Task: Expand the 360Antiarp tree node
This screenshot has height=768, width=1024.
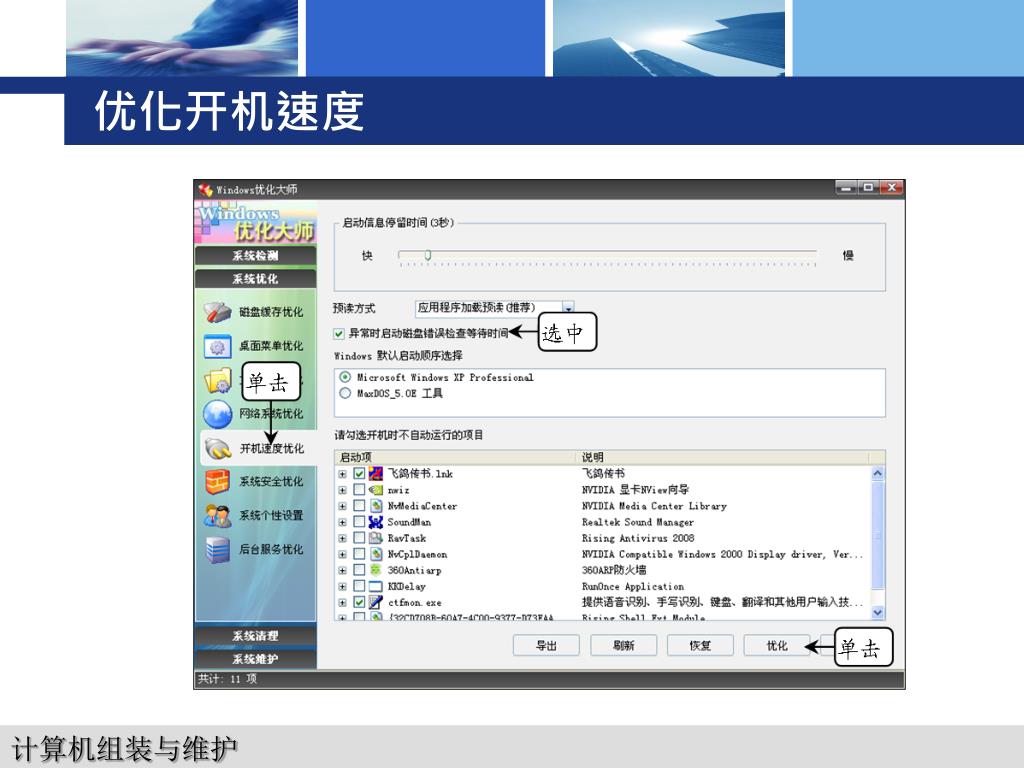Action: click(342, 570)
